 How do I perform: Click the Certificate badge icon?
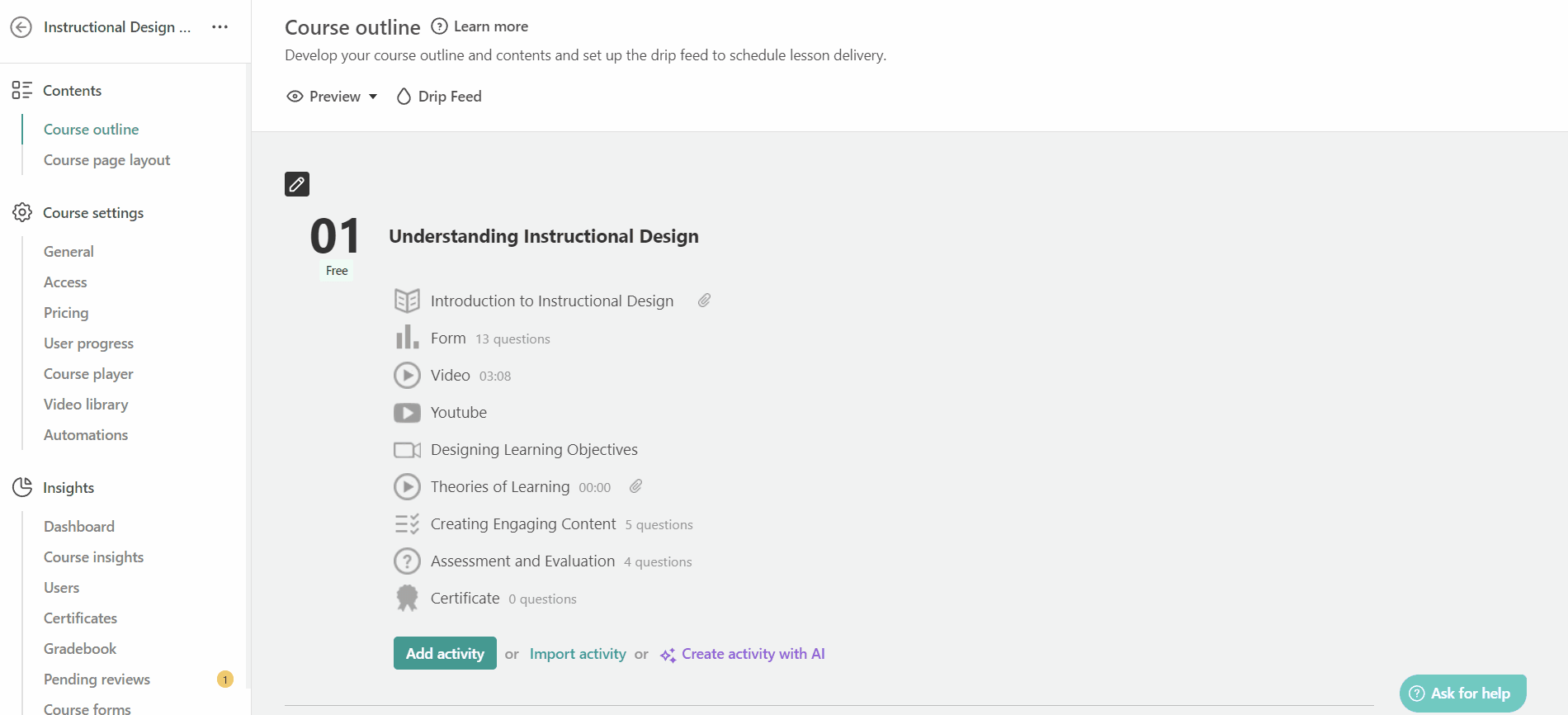point(407,598)
